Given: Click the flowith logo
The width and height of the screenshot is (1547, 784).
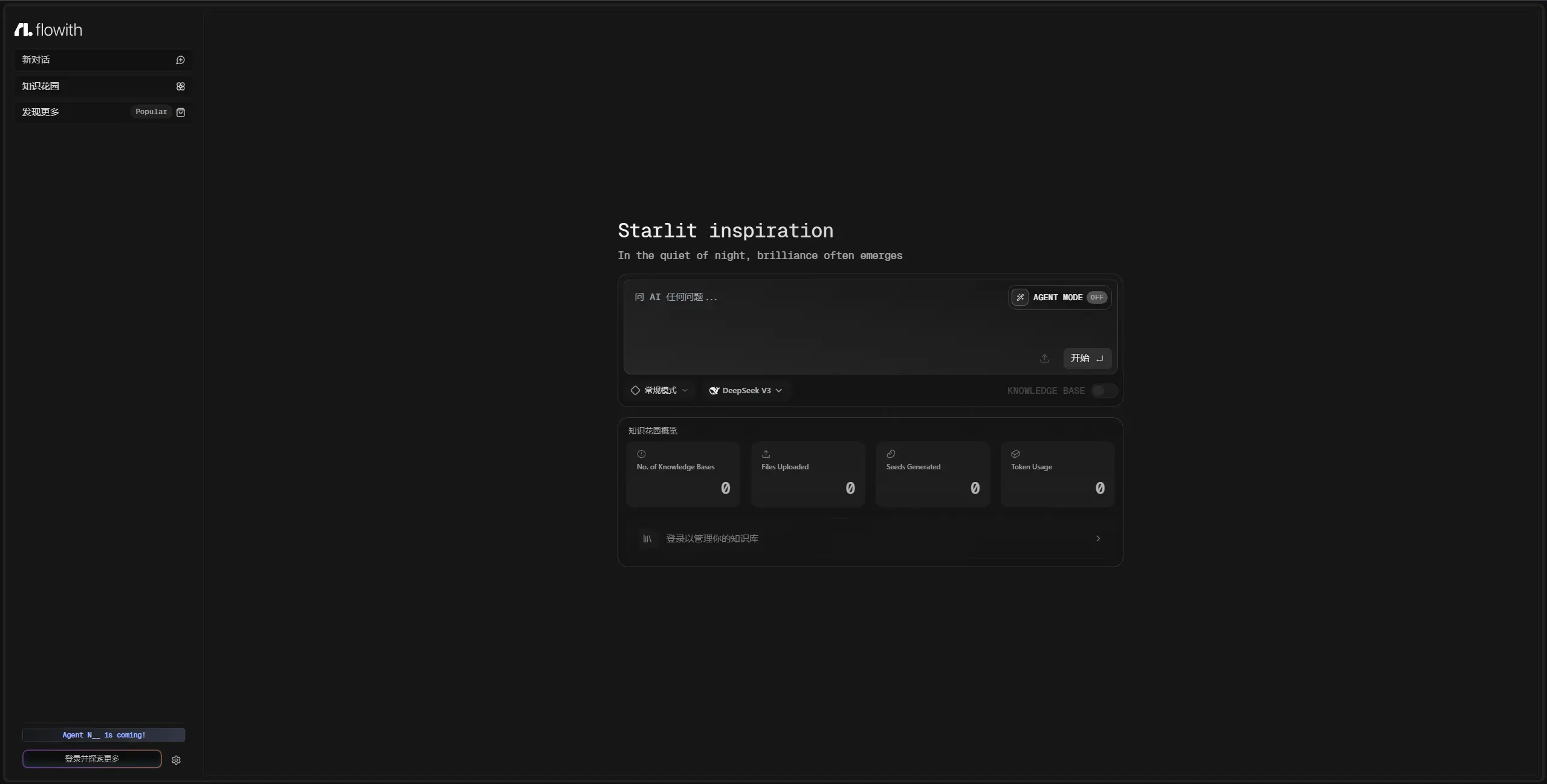Looking at the screenshot, I should [x=48, y=30].
